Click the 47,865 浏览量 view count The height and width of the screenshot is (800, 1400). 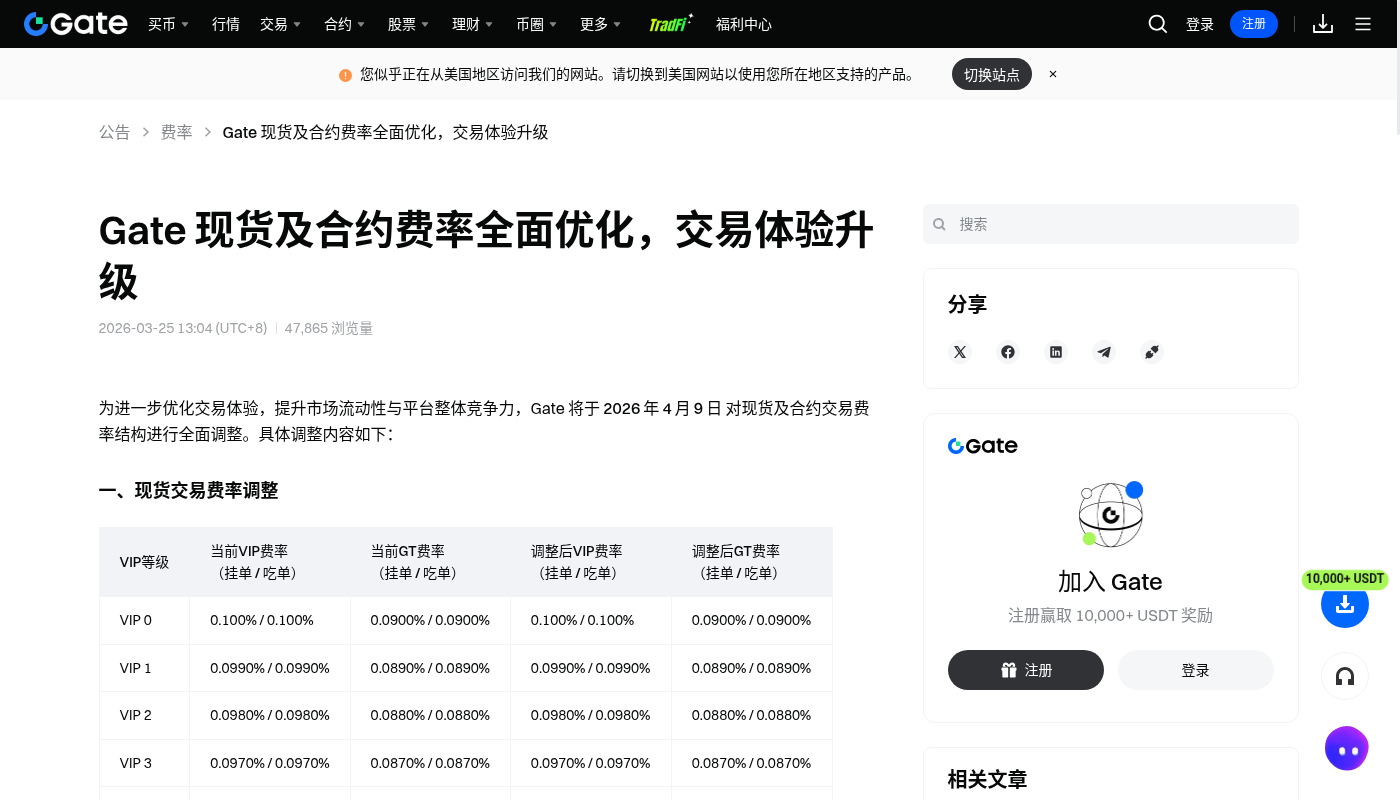[329, 328]
